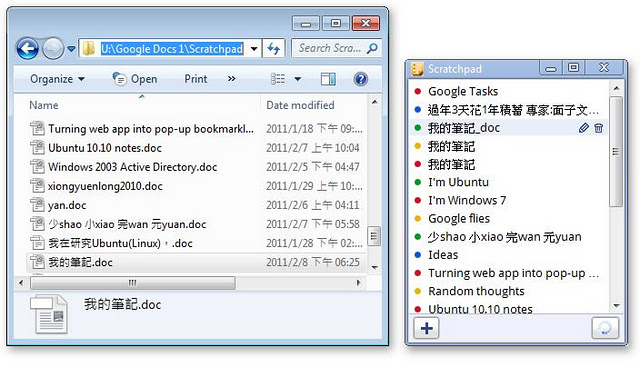This screenshot has width=640, height=367.
Task: Add a new note with plus button
Action: tap(427, 328)
